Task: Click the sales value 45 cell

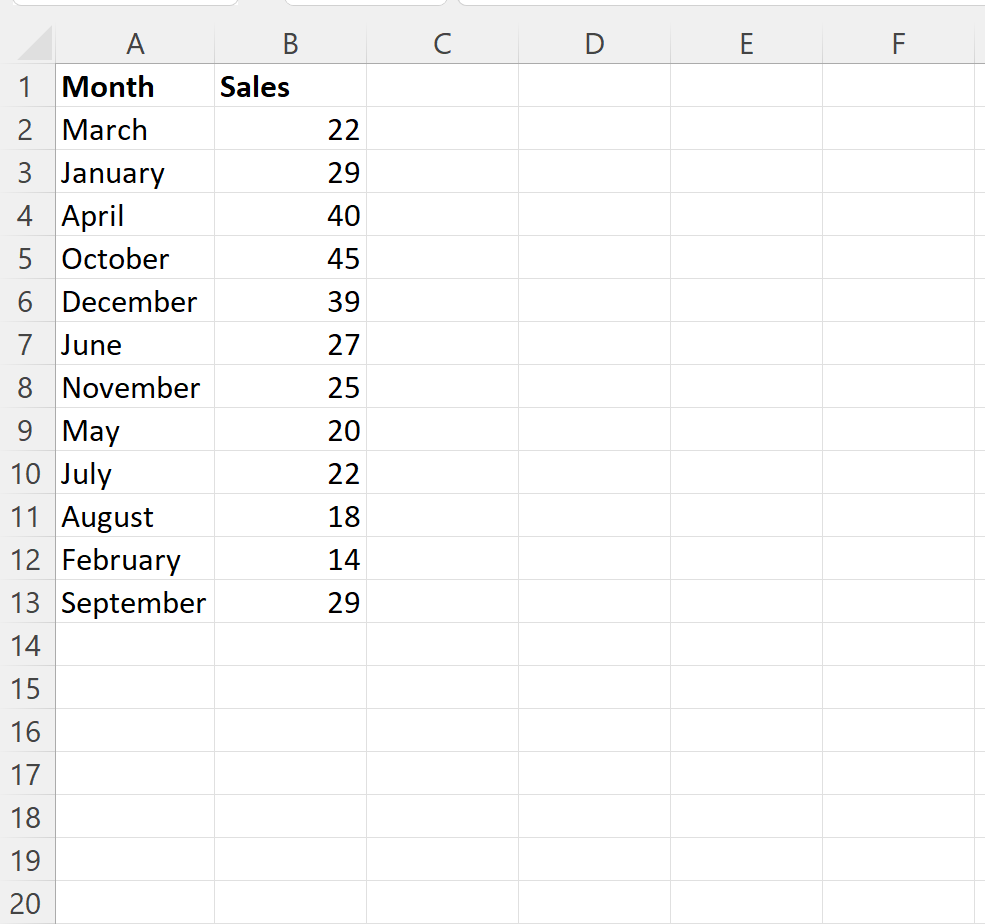Action: 290,258
